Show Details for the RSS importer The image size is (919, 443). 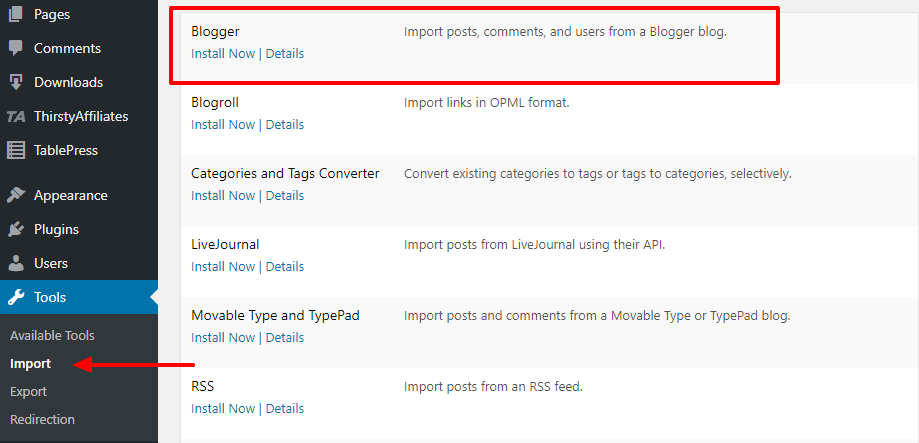[x=285, y=409]
